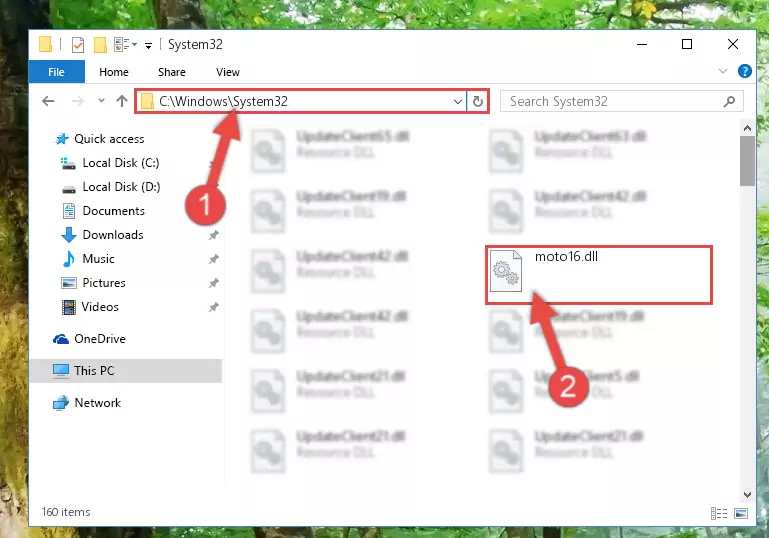This screenshot has height=538, width=769.
Task: Click the folder icon in the address bar
Action: (x=147, y=102)
